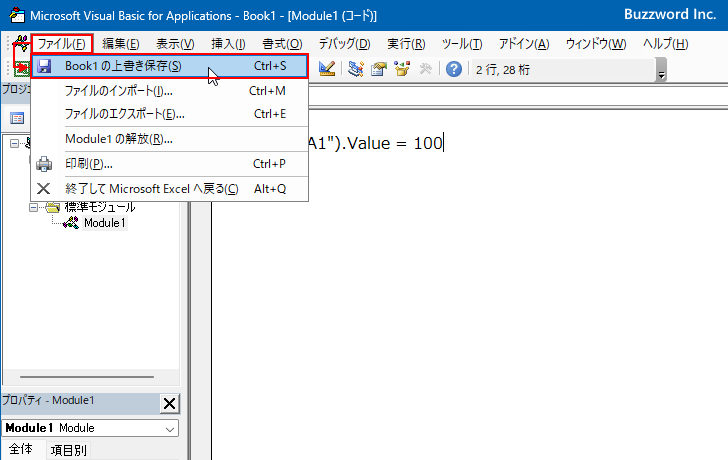Open the ヘルプ(H) menu
Screen dimensions: 728x460
click(x=665, y=44)
